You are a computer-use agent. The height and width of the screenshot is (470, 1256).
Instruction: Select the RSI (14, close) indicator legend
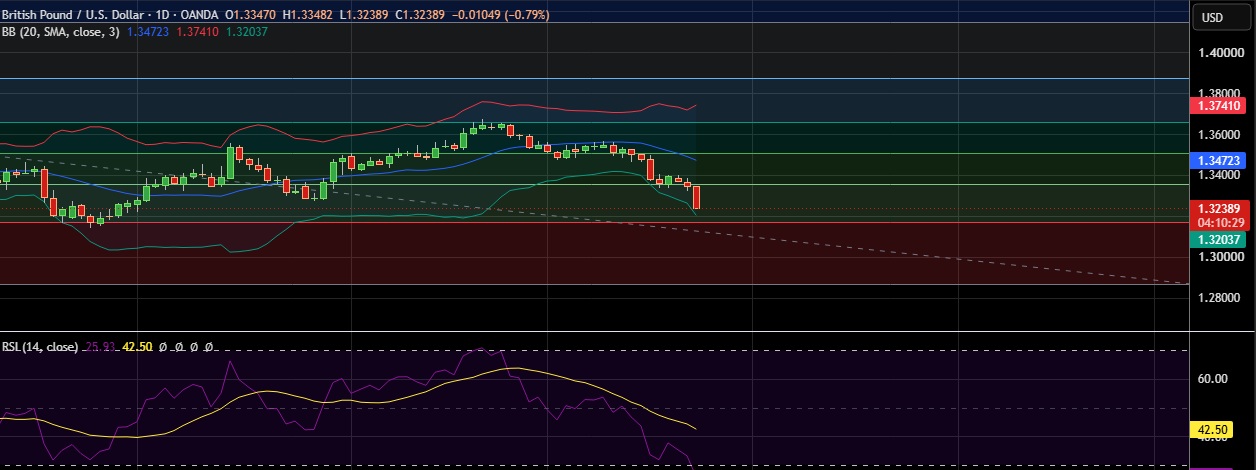pos(40,347)
